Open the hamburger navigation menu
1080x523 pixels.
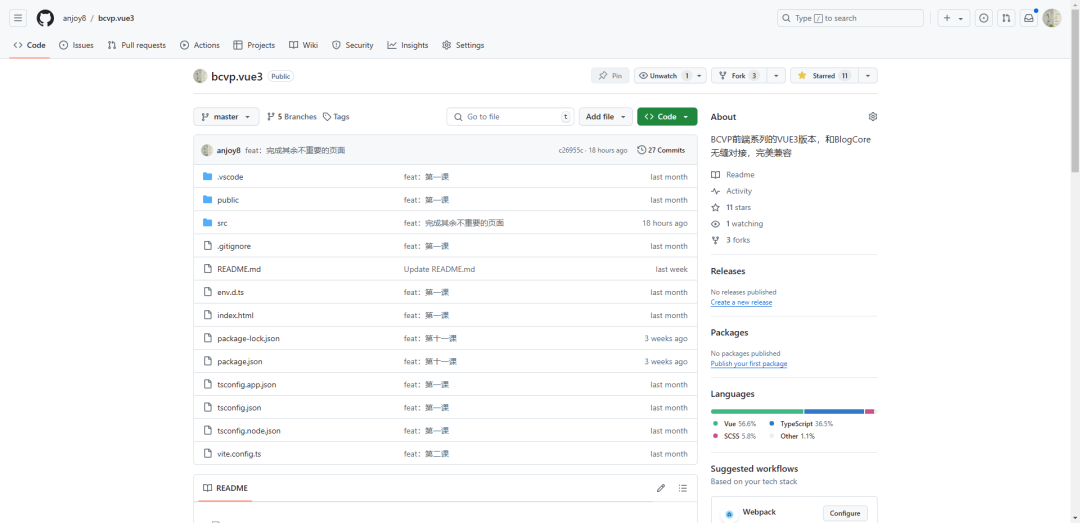coord(19,18)
